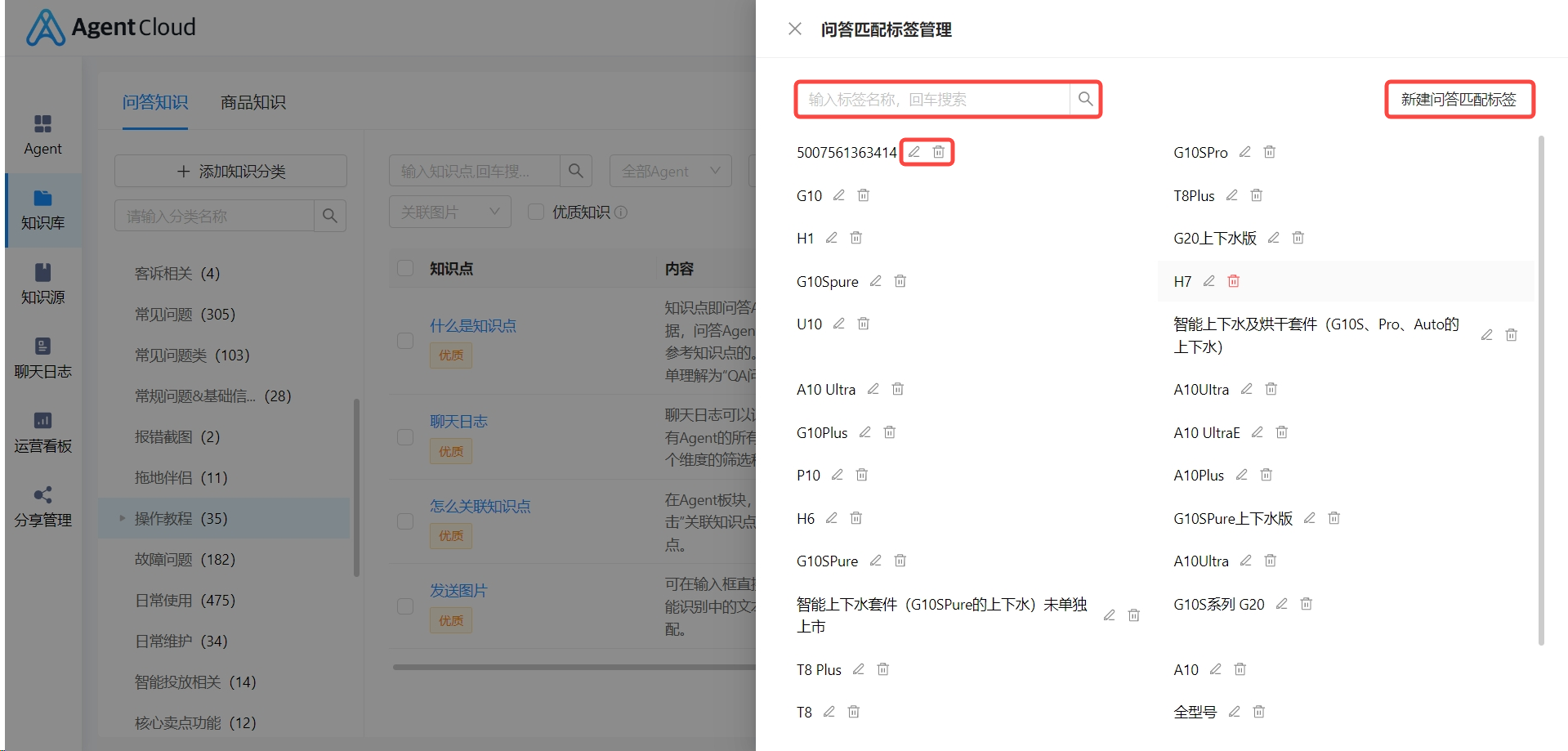The width and height of the screenshot is (1568, 751).
Task: Delete the G10SPro tag
Action: (x=1270, y=152)
